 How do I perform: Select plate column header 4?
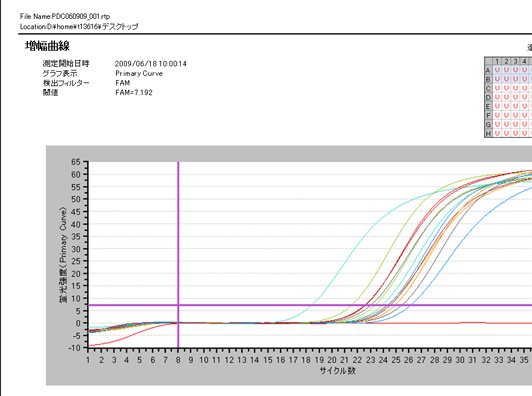(x=525, y=61)
